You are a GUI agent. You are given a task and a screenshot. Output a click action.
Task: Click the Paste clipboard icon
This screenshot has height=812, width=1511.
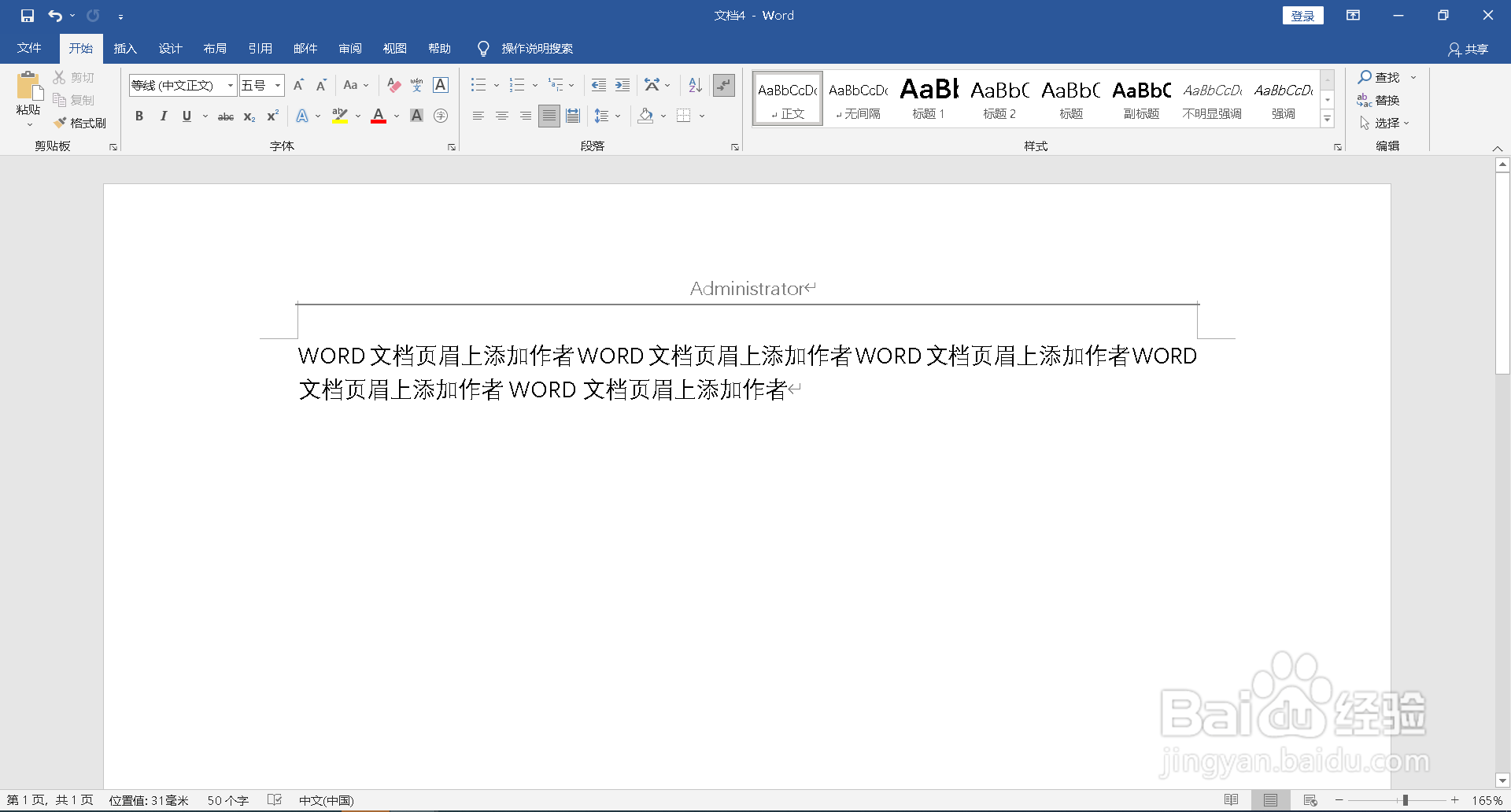(29, 87)
